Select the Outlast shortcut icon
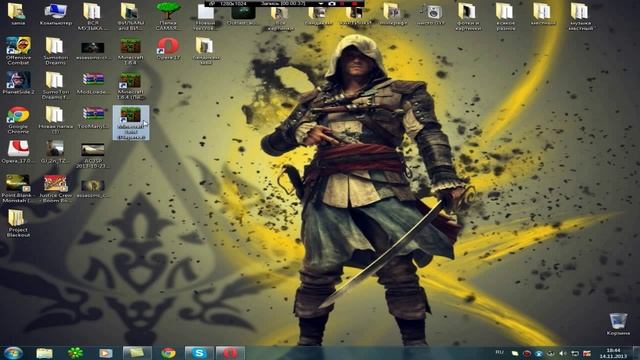The width and height of the screenshot is (640, 360). [243, 15]
